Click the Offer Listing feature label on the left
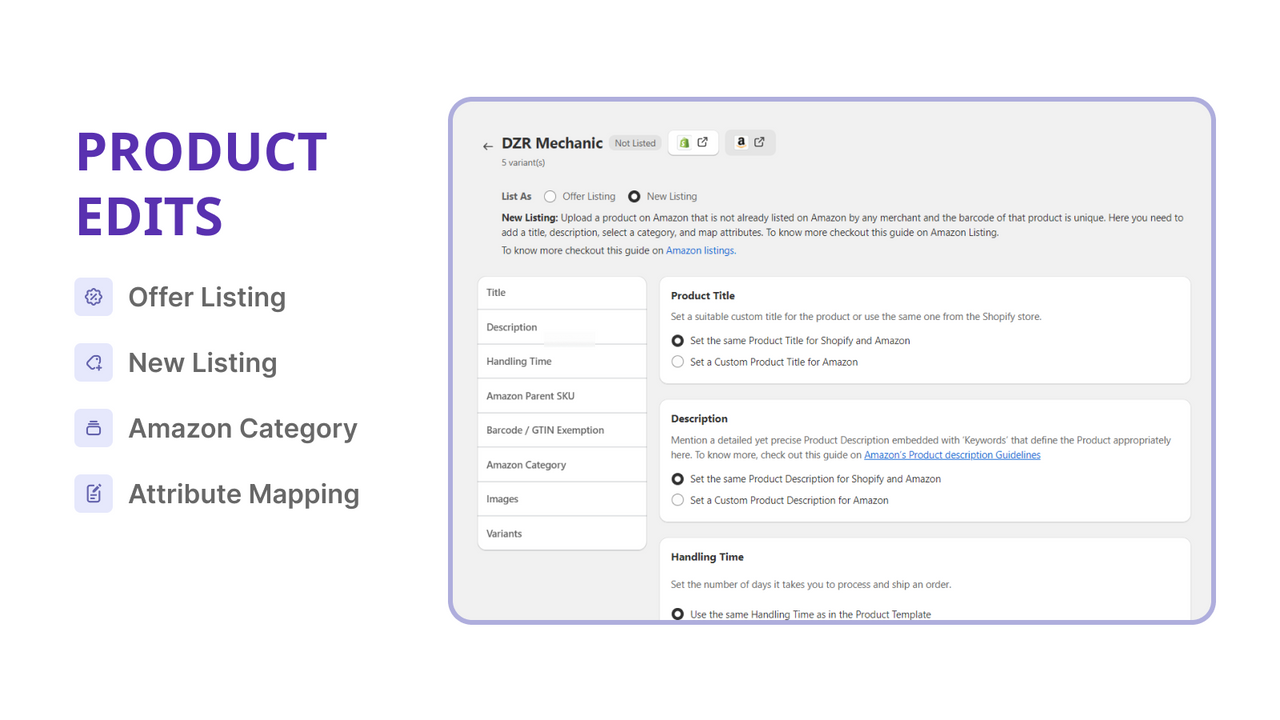 (207, 297)
